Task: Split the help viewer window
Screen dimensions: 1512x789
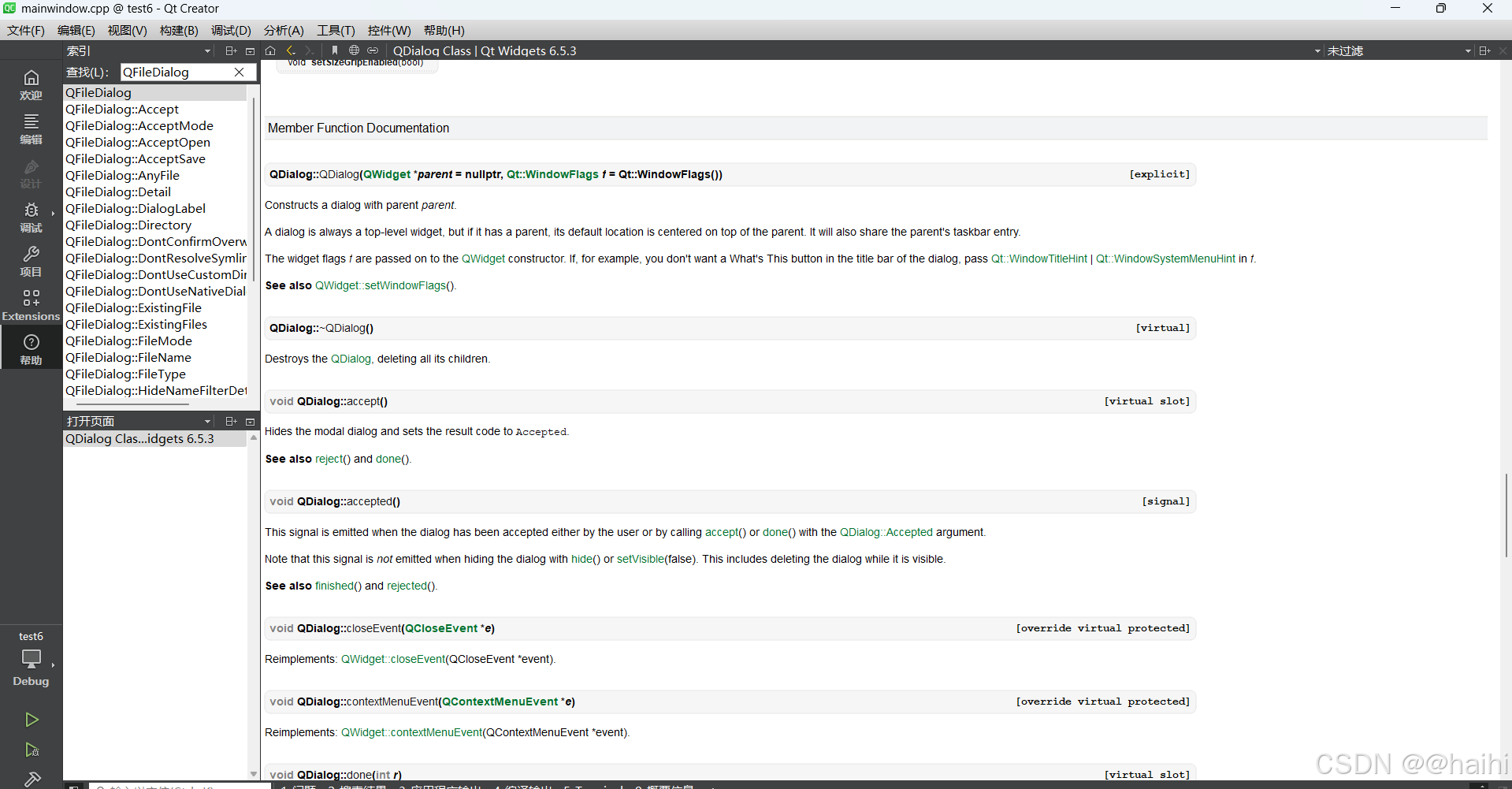Action: 1484,50
